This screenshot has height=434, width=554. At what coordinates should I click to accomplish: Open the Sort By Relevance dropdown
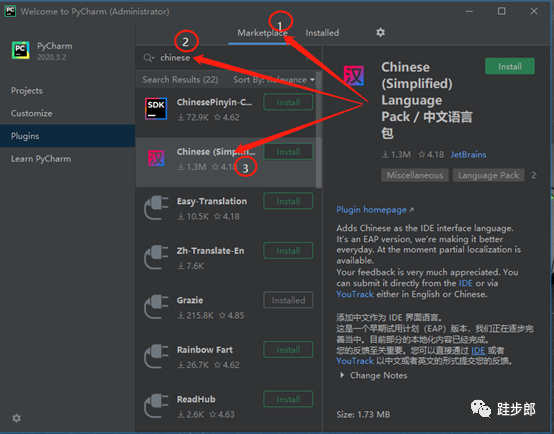[274, 80]
